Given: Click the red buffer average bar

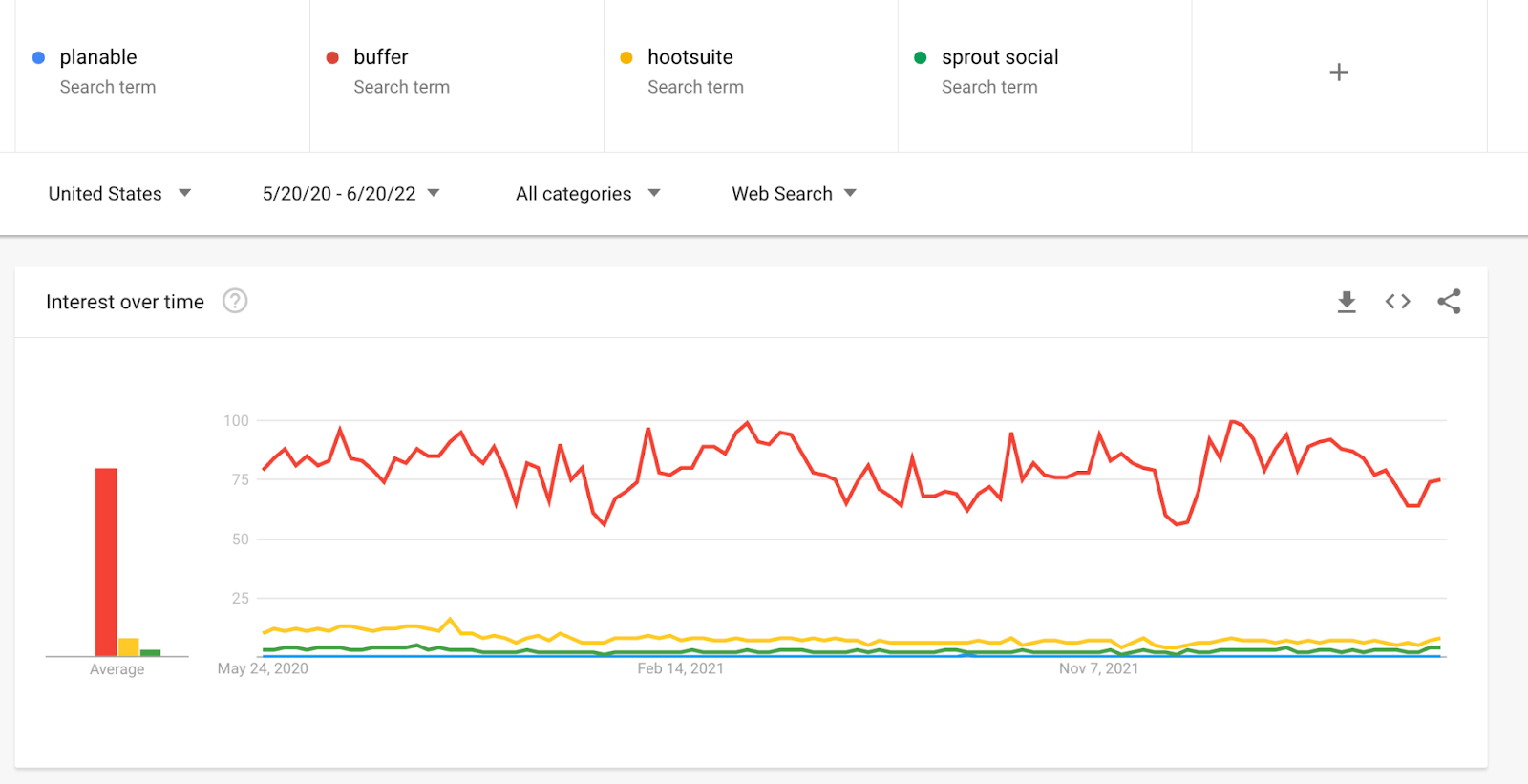Looking at the screenshot, I should [106, 562].
